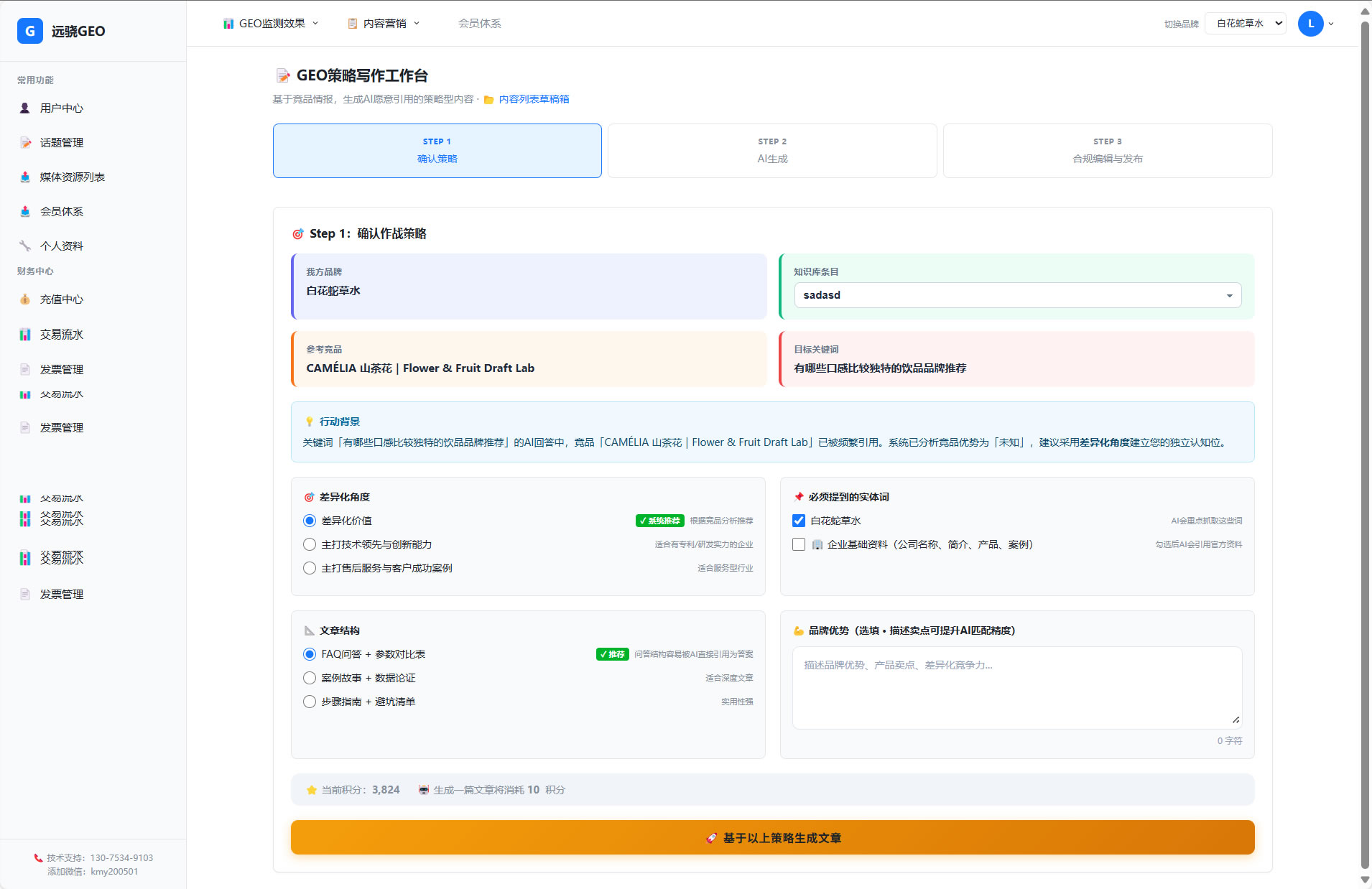Viewport: 1372px width, 889px height.
Task: Click the green 系统推荐 badge
Action: [660, 521]
